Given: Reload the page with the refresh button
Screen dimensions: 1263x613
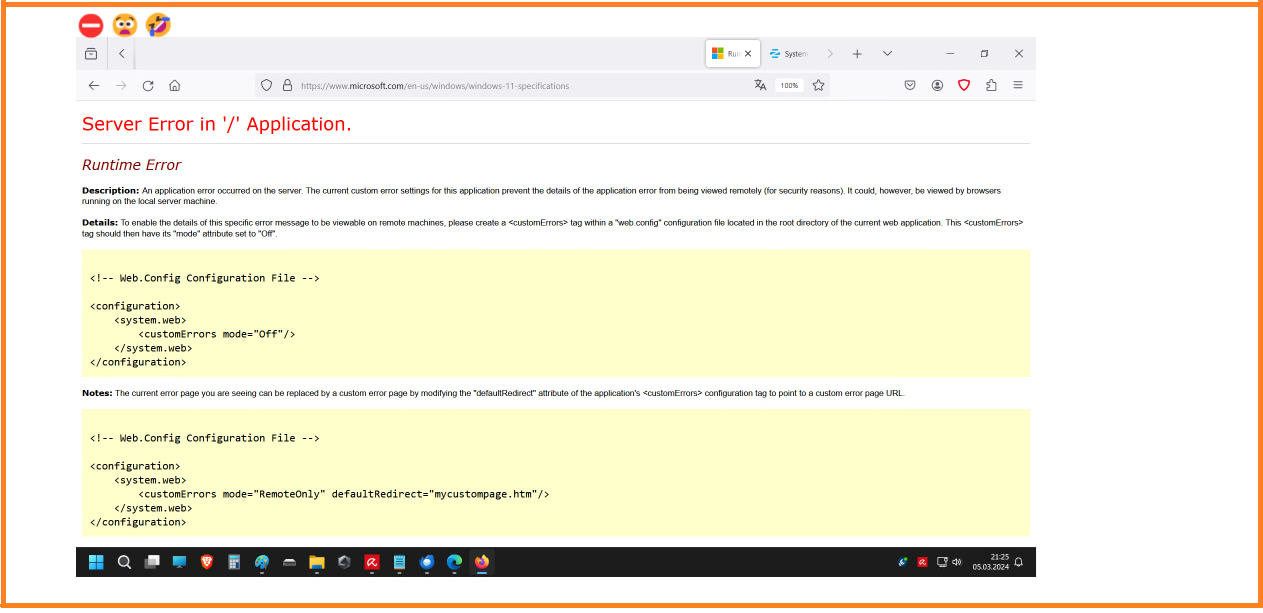Looking at the screenshot, I should 148,86.
